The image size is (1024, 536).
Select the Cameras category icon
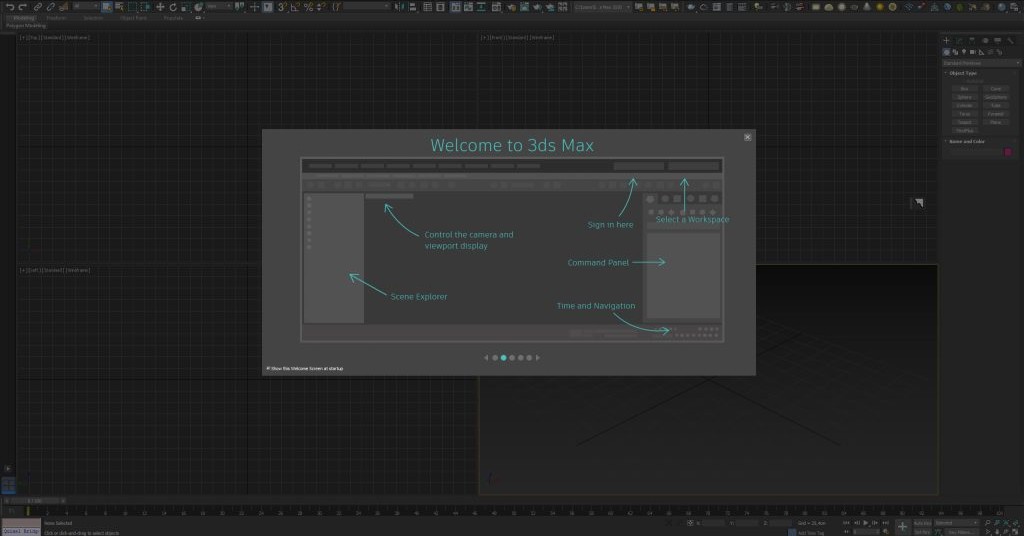972,52
